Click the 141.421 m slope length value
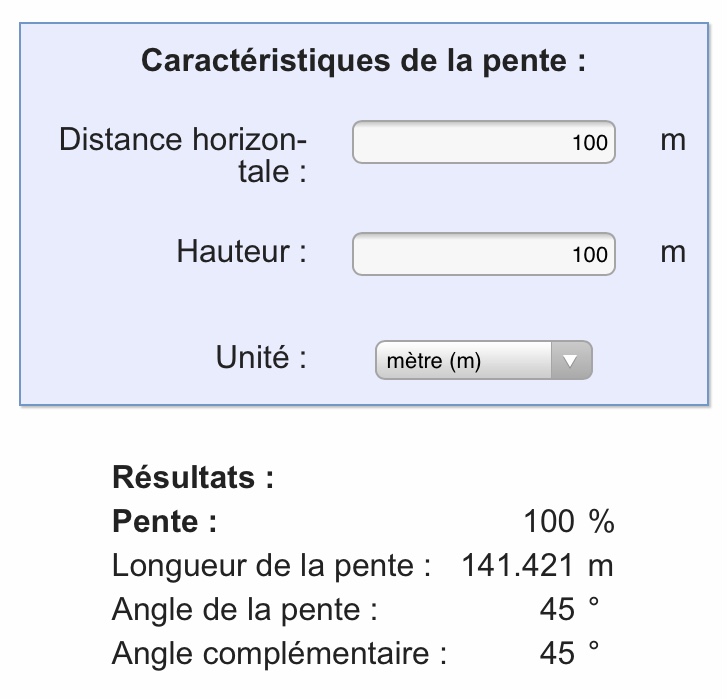This screenshot has width=727, height=699. [x=536, y=566]
